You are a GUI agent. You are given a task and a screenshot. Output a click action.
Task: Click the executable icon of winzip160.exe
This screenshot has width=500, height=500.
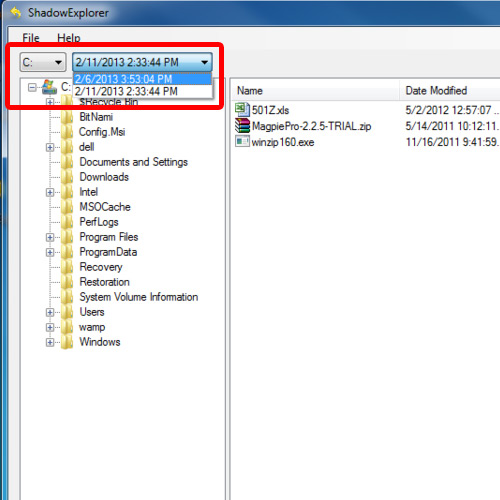(242, 142)
